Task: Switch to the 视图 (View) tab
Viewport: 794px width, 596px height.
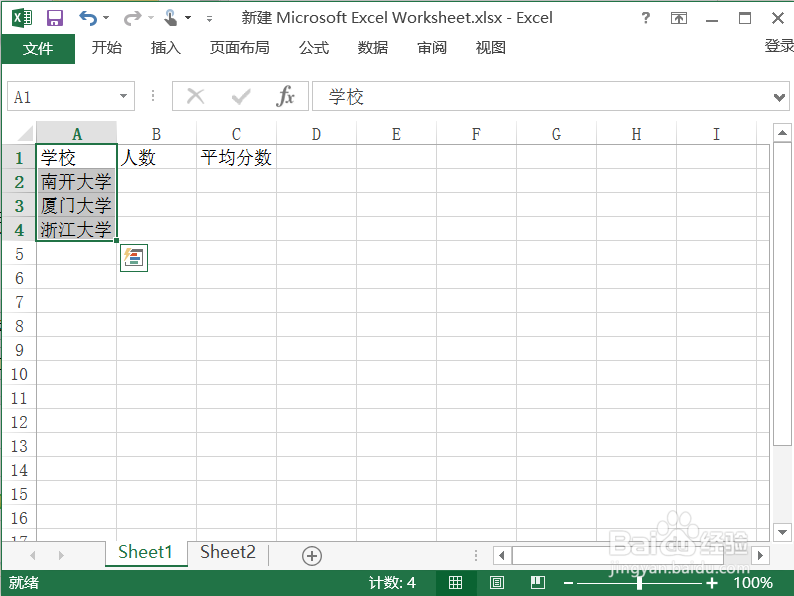Action: coord(491,48)
